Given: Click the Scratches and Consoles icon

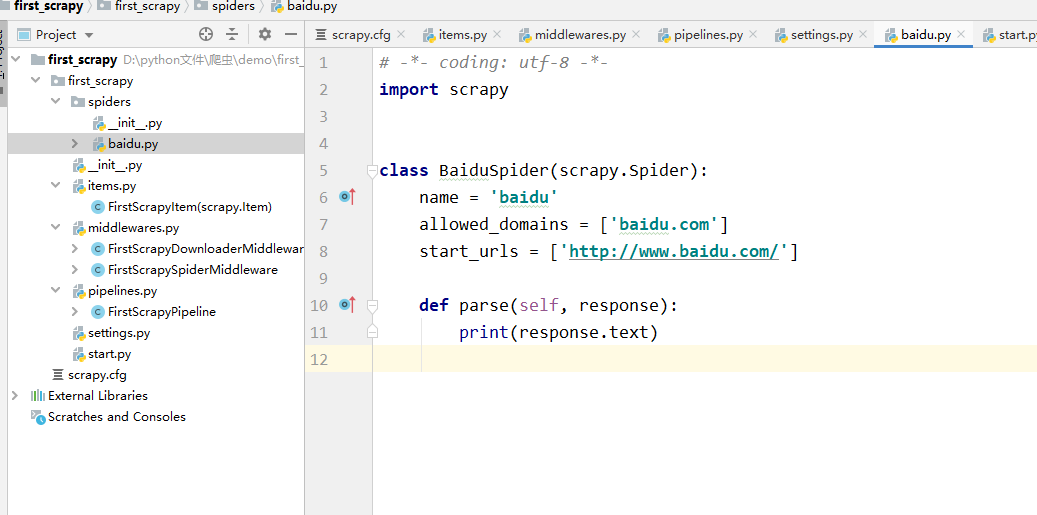Looking at the screenshot, I should point(38,416).
